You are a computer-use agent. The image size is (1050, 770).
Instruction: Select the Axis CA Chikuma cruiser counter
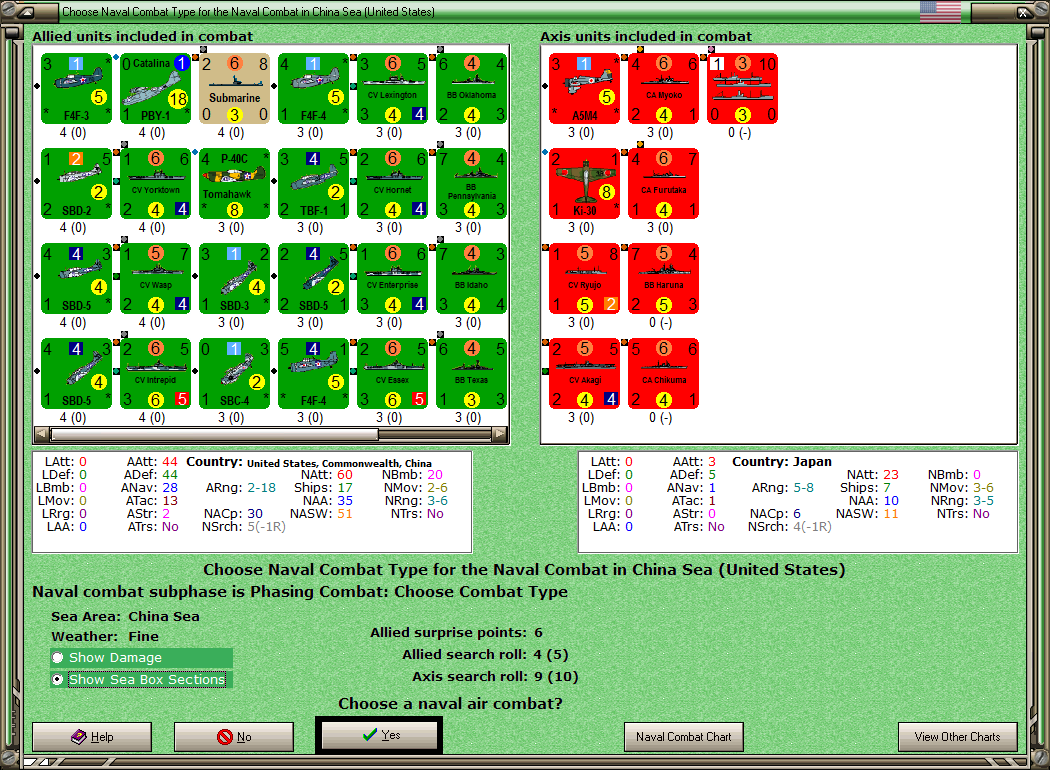pyautogui.click(x=664, y=374)
